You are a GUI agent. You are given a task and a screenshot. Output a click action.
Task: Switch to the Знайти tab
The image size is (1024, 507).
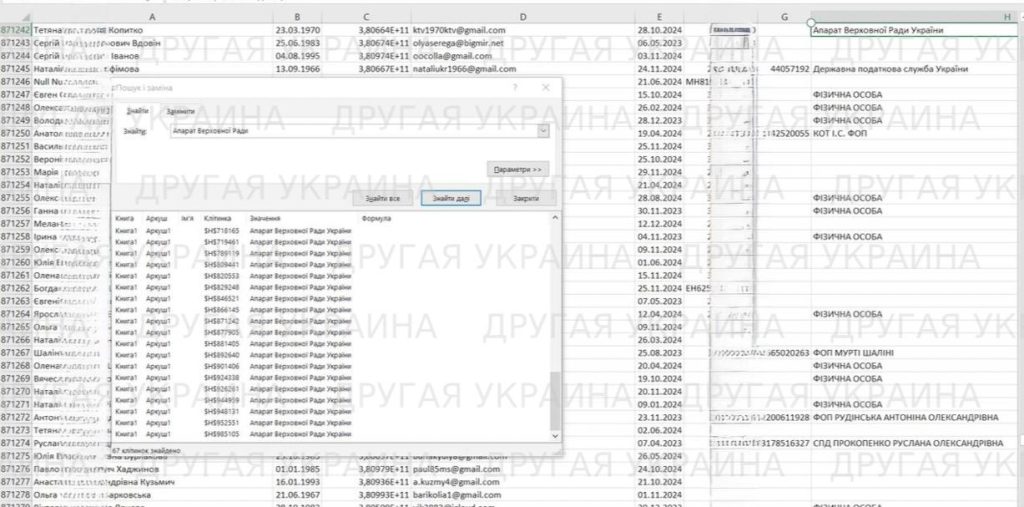point(138,111)
